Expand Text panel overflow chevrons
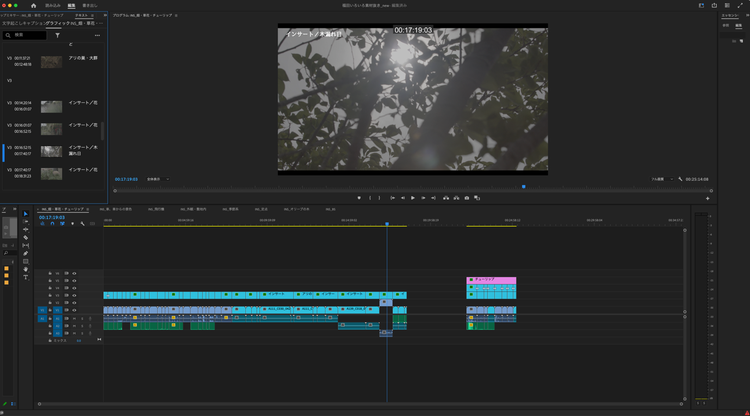 [x=105, y=15]
